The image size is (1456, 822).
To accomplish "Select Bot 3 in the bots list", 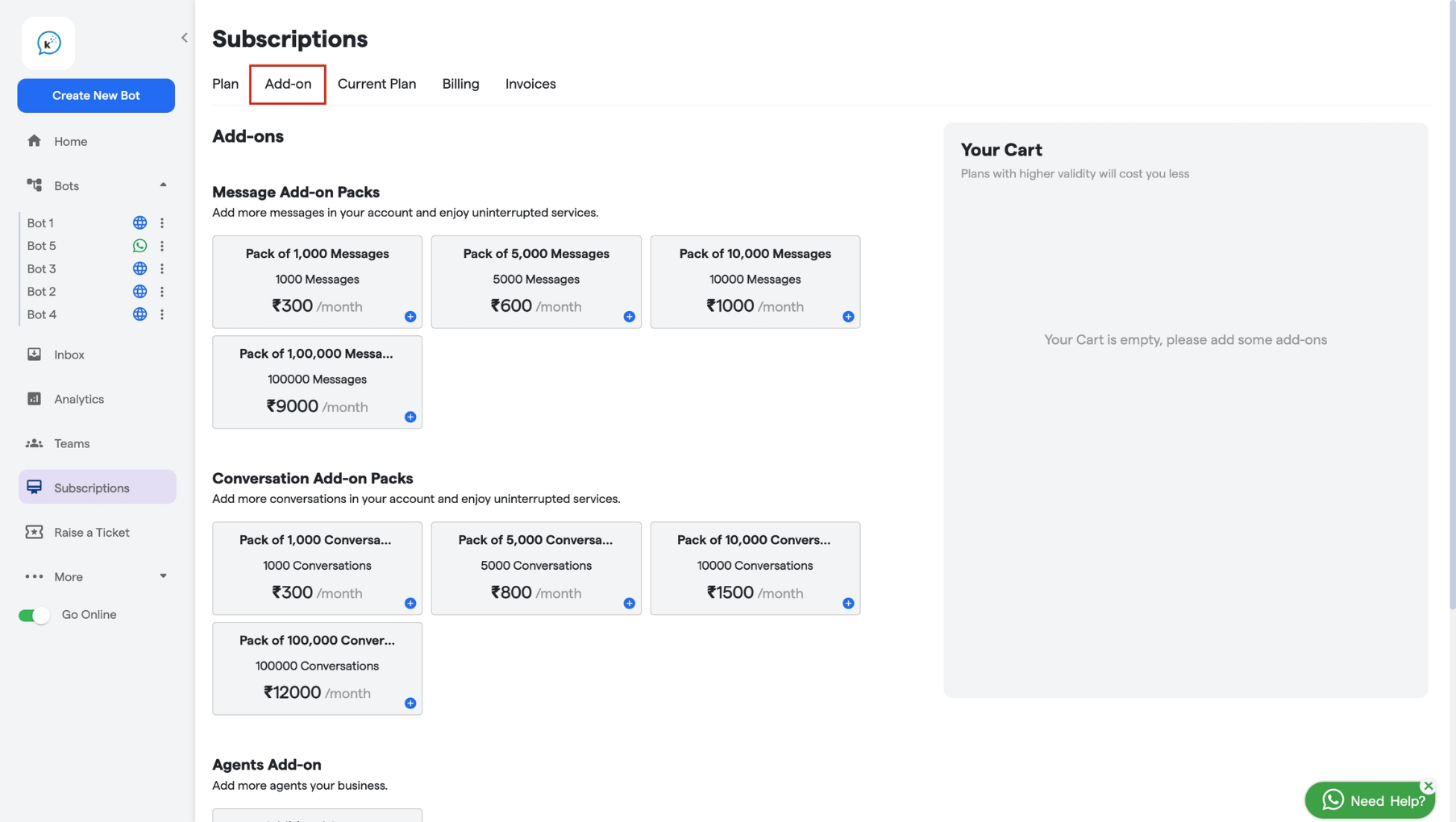I will click(42, 268).
